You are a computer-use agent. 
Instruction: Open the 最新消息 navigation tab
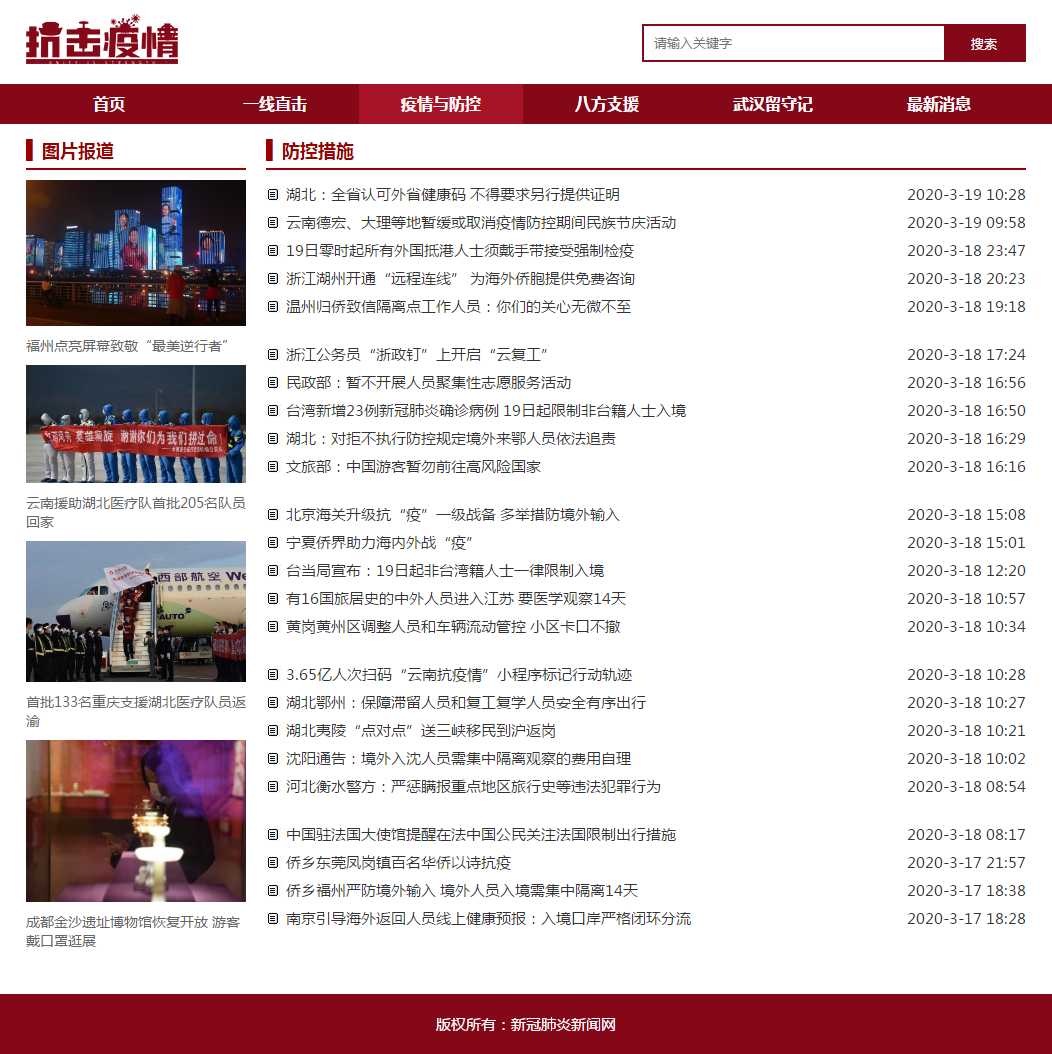pyautogui.click(x=938, y=104)
